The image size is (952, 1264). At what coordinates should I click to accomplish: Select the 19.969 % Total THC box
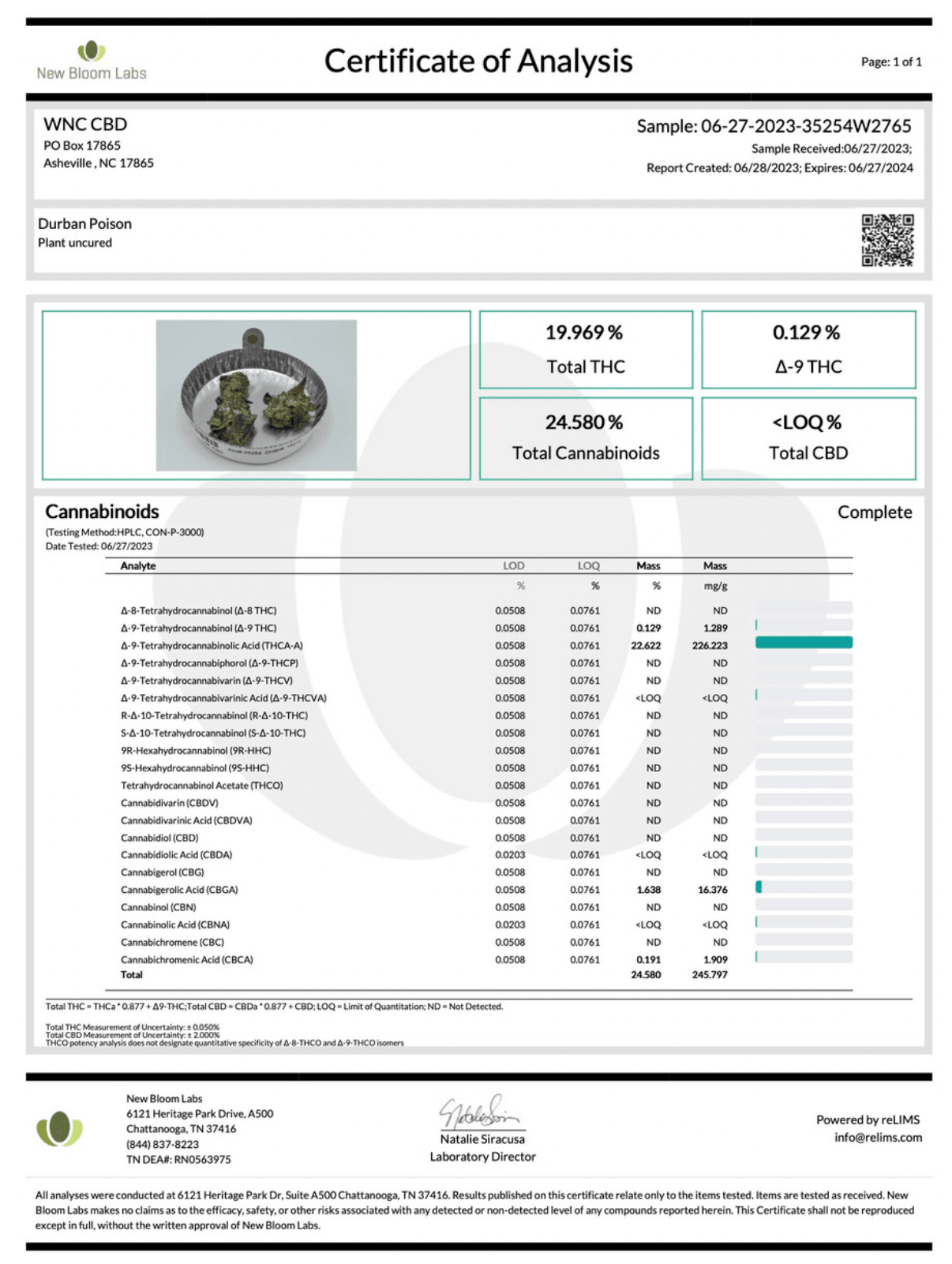click(x=585, y=349)
